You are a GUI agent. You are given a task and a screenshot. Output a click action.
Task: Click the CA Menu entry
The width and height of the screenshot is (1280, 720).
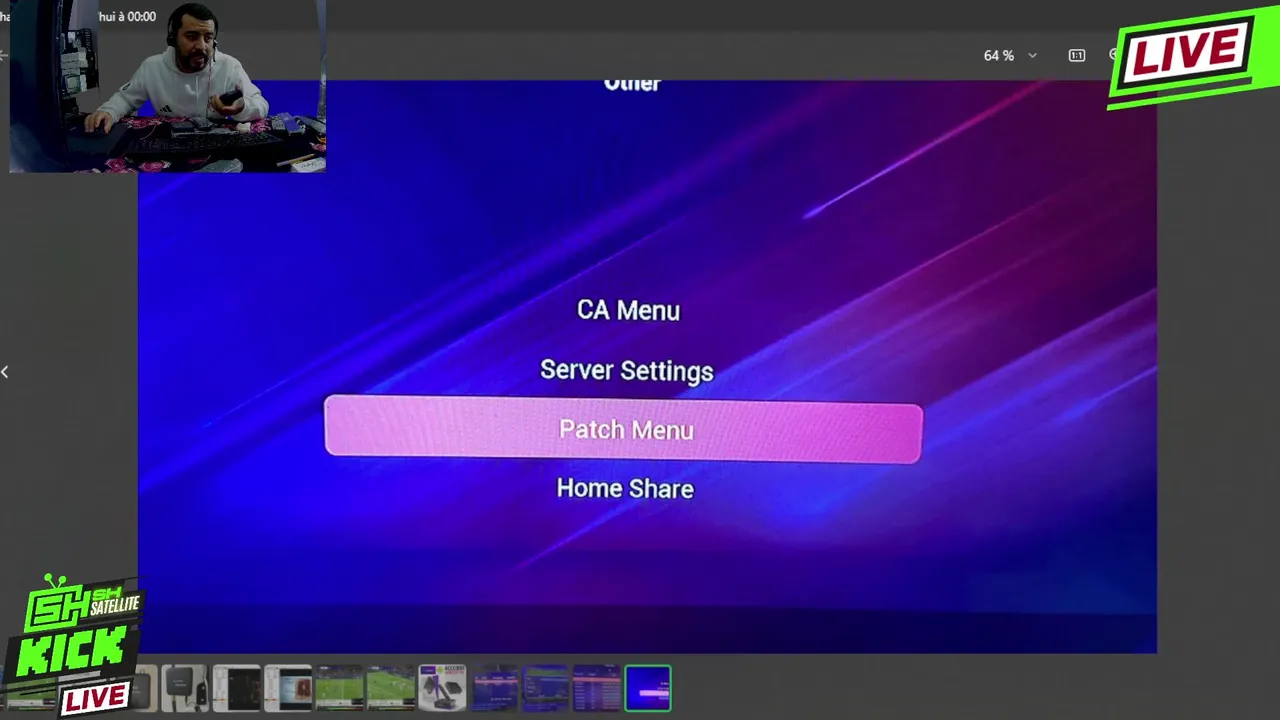click(628, 310)
